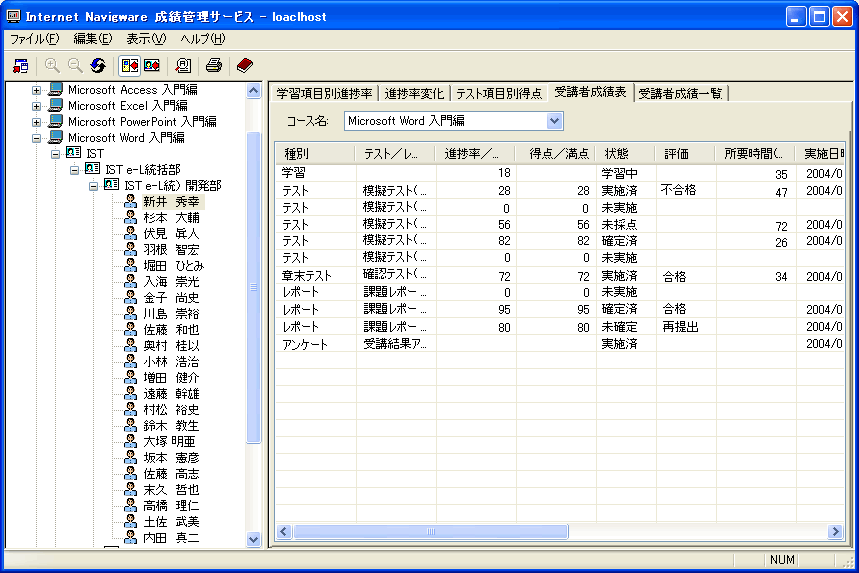Screen dimensions: 859x573
Task: Expand the Microsoft Excel 入門編 tree node
Action: pos(36,106)
